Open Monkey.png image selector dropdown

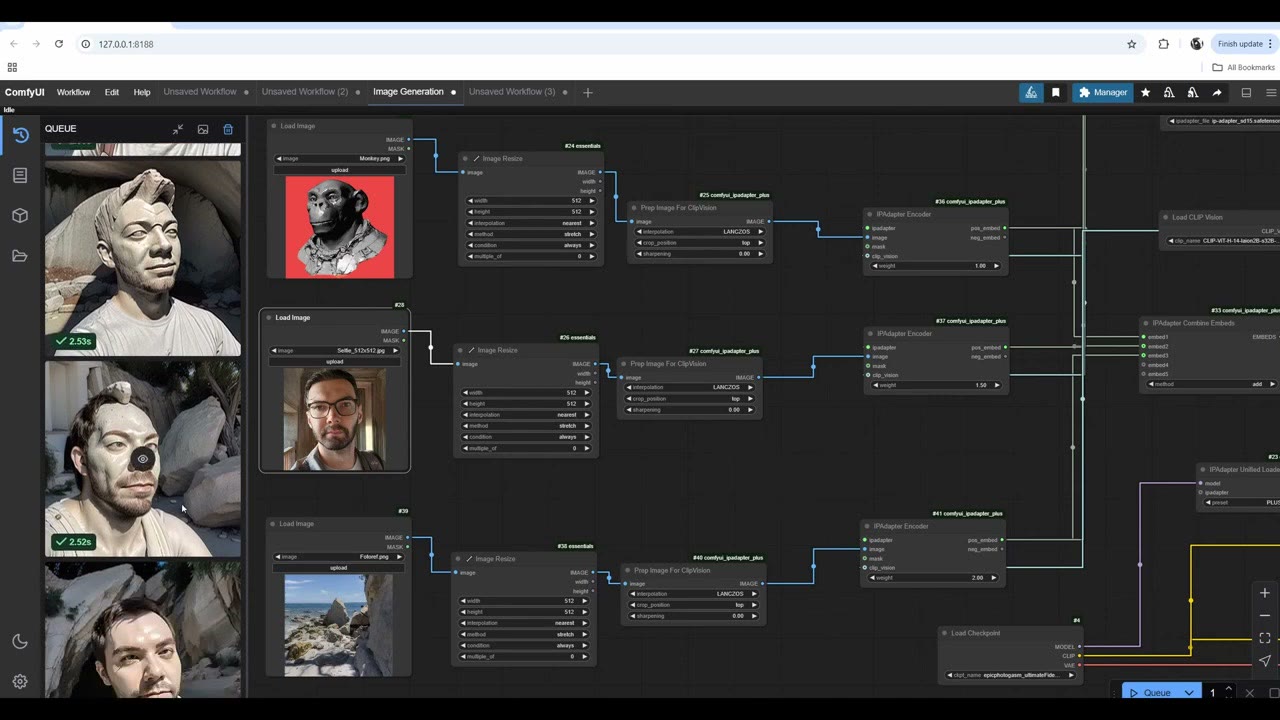[340, 158]
